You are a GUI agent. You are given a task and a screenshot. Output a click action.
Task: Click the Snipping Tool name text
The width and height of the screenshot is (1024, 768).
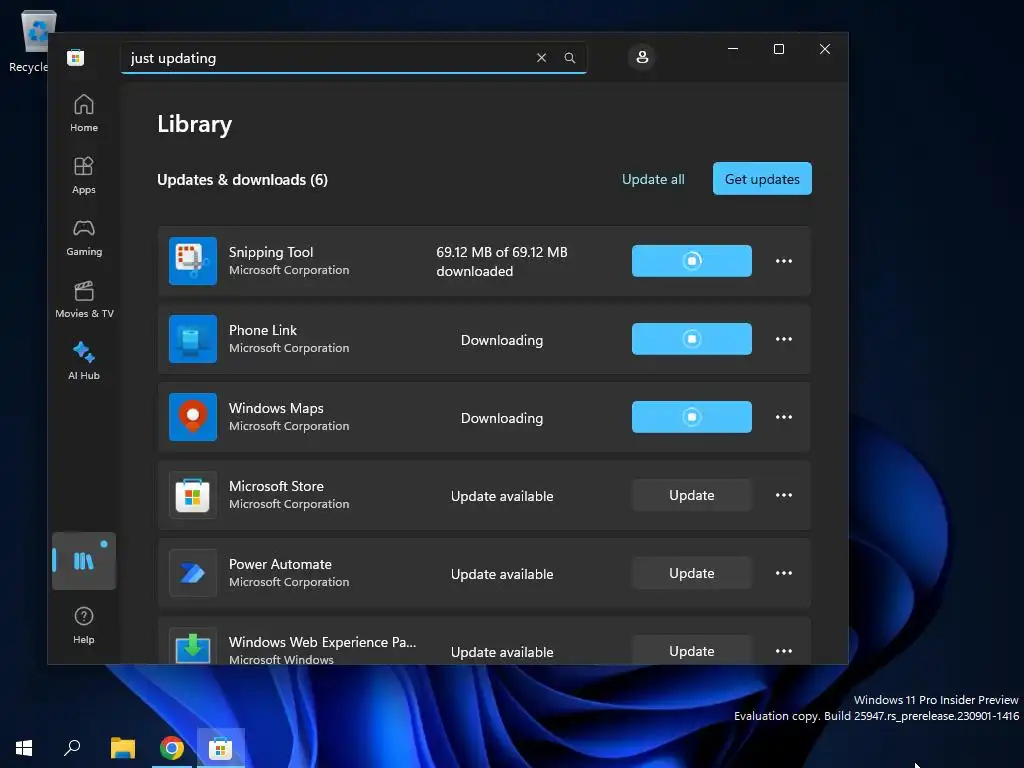(271, 252)
